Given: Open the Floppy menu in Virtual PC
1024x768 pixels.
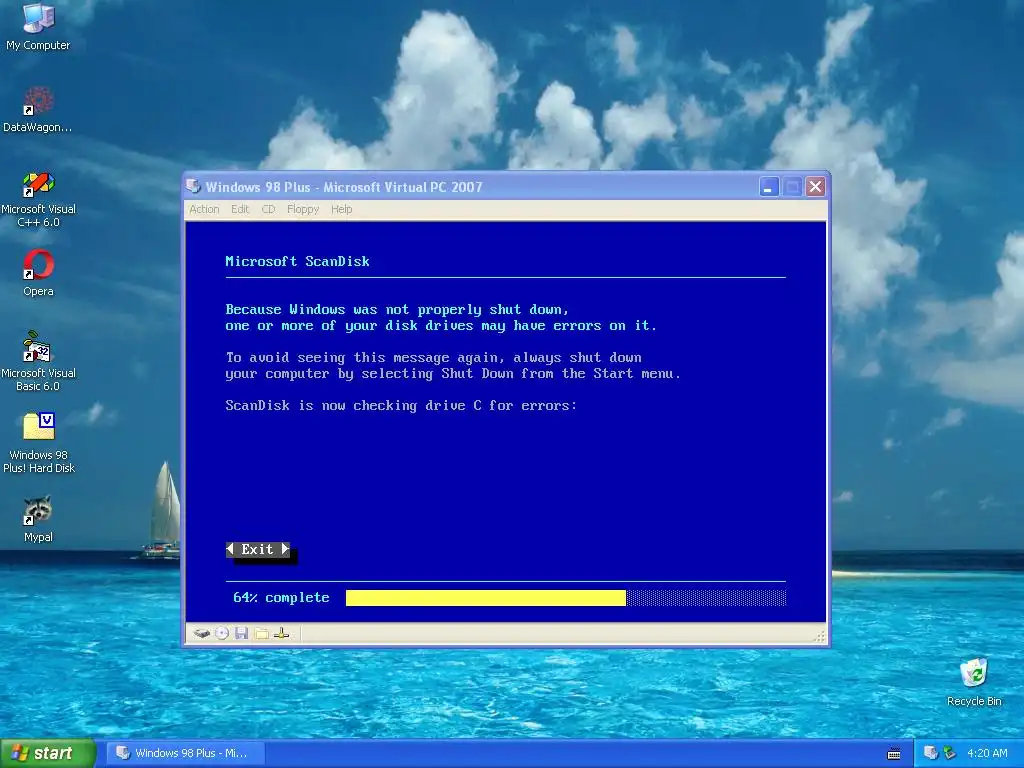Looking at the screenshot, I should 303,209.
